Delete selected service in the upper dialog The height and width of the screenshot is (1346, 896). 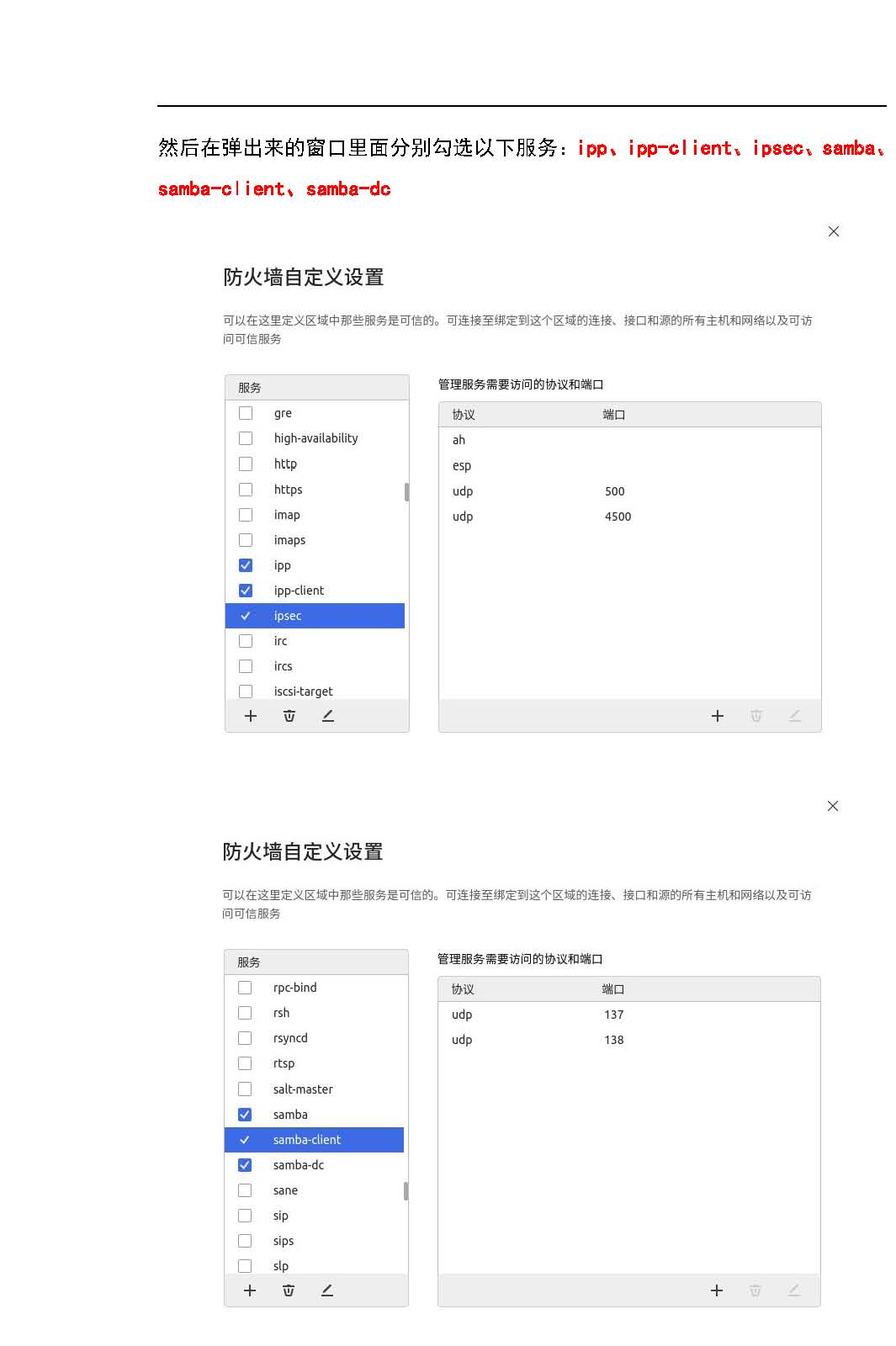289,716
